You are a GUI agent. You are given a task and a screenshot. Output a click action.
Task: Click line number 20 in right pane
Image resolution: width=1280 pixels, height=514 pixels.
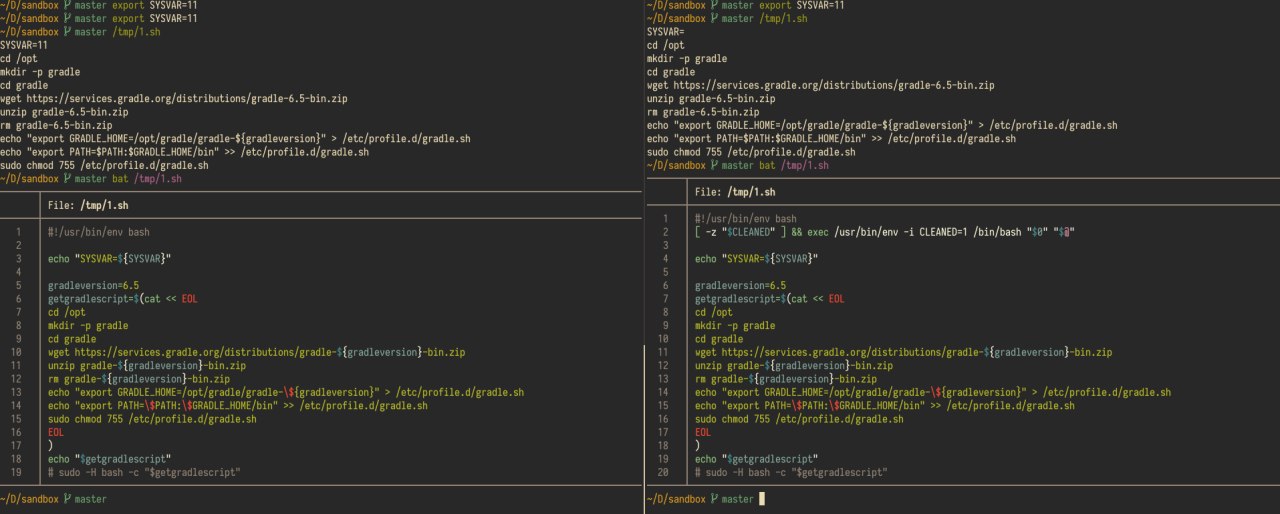(x=663, y=472)
